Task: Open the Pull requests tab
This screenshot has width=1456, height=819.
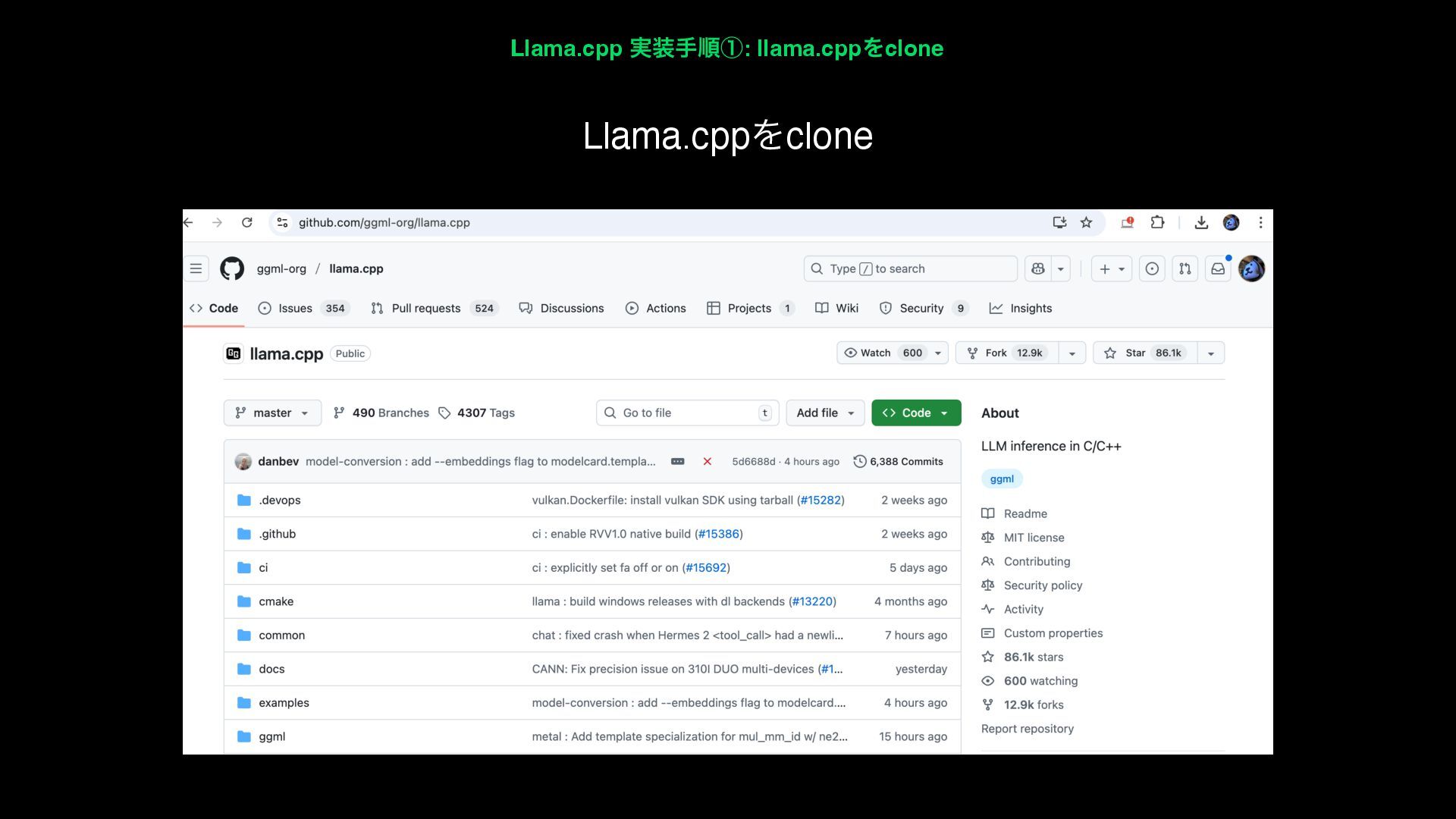Action: 433,308
